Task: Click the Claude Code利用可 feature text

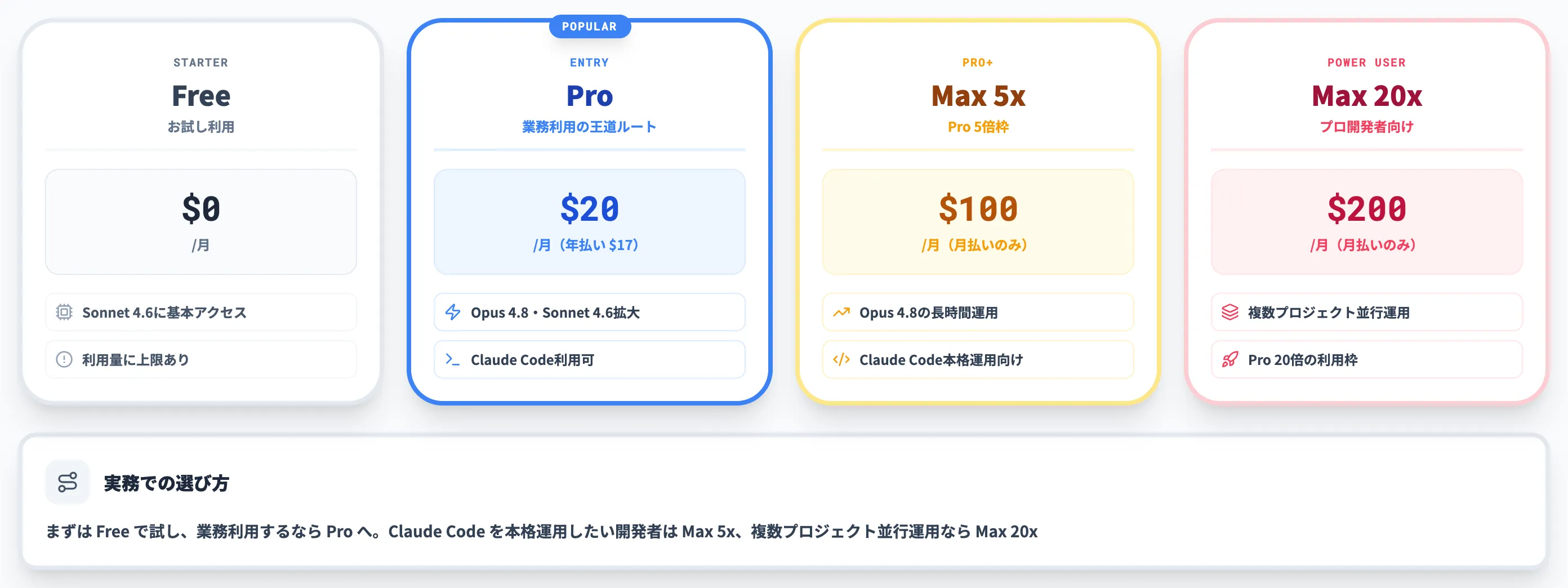Action: click(x=533, y=360)
